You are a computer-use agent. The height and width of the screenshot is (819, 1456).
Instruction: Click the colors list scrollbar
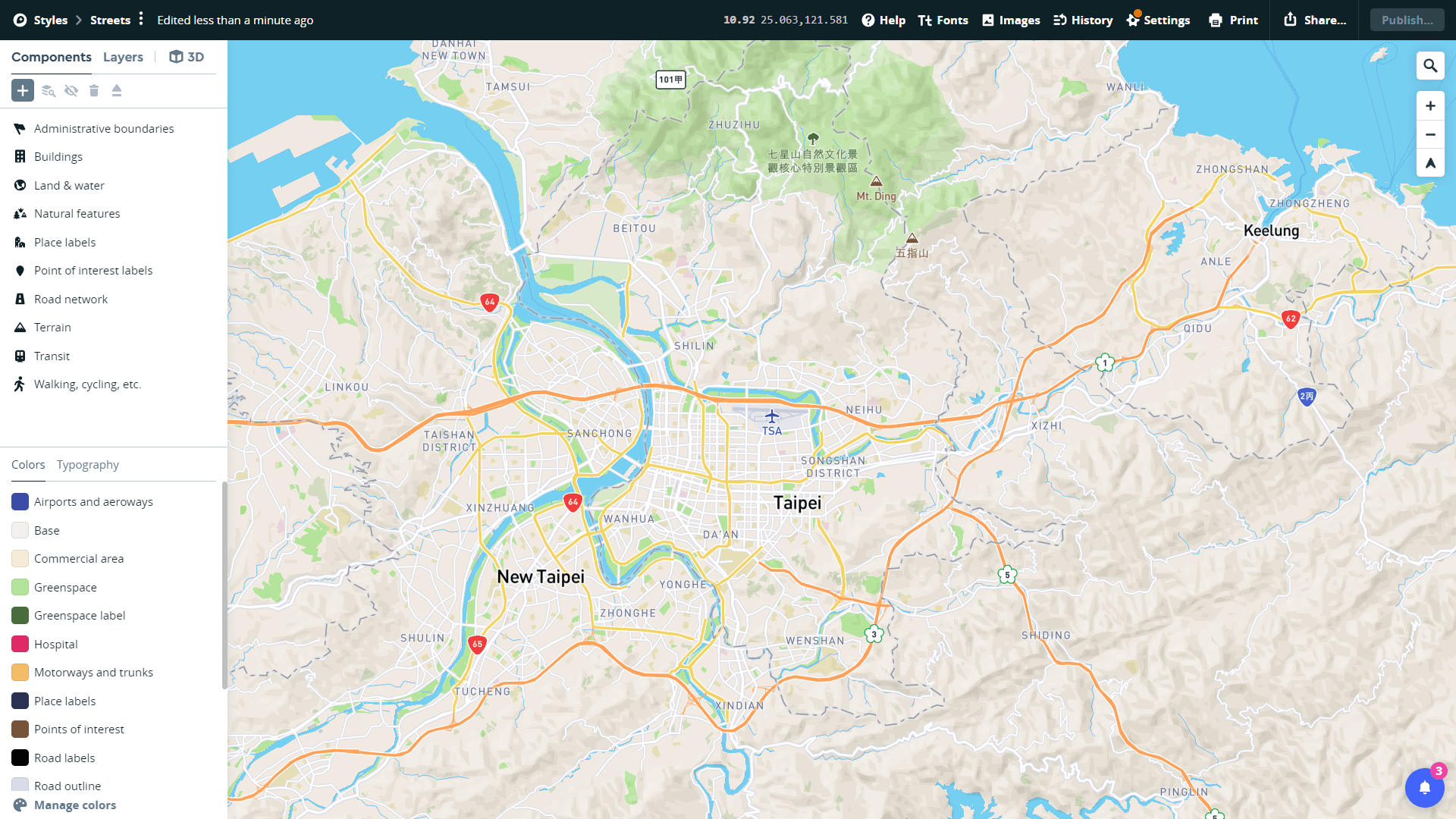point(224,585)
